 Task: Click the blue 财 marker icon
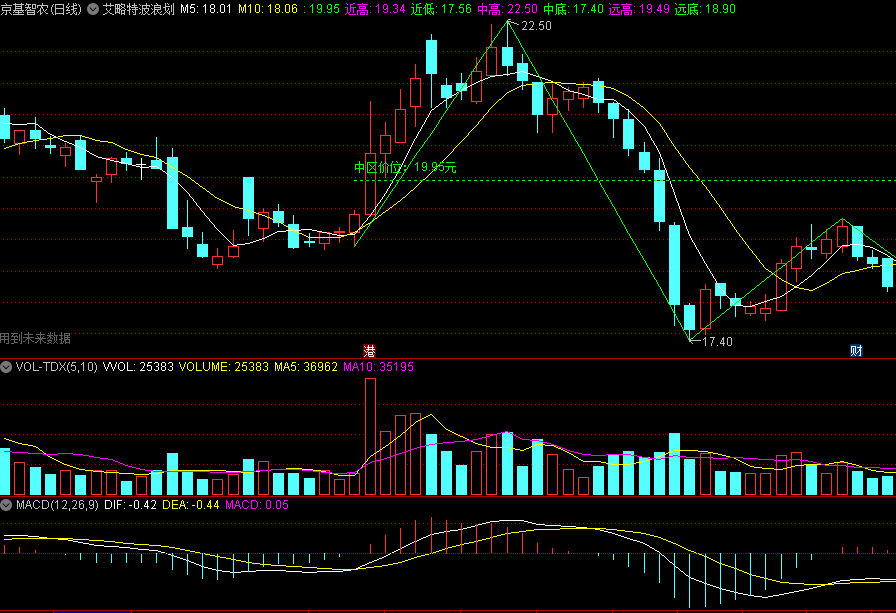[855, 351]
